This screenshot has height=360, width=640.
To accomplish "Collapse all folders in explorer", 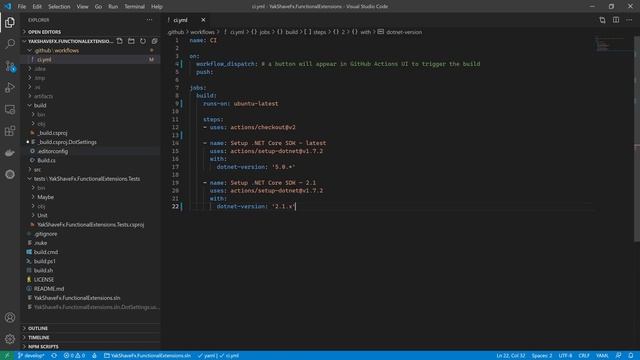I will click(x=154, y=41).
